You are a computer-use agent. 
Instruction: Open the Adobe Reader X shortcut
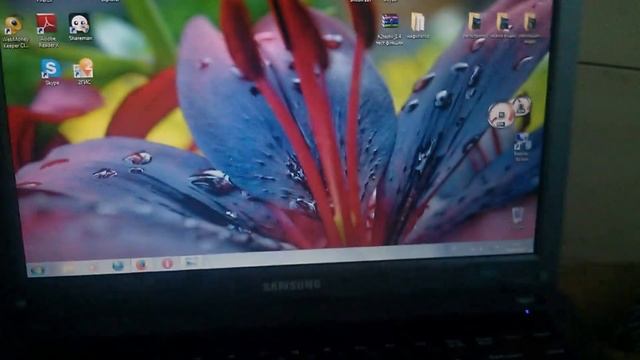[47, 30]
